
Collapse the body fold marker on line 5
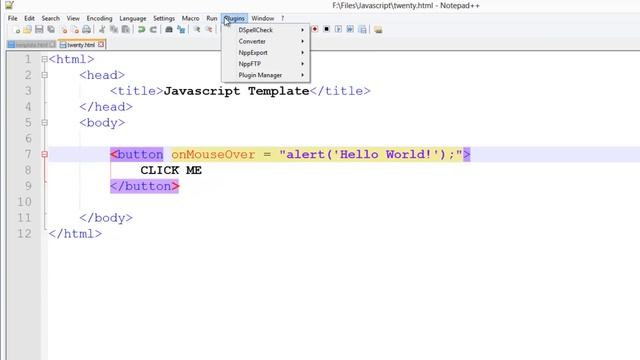(x=44, y=122)
